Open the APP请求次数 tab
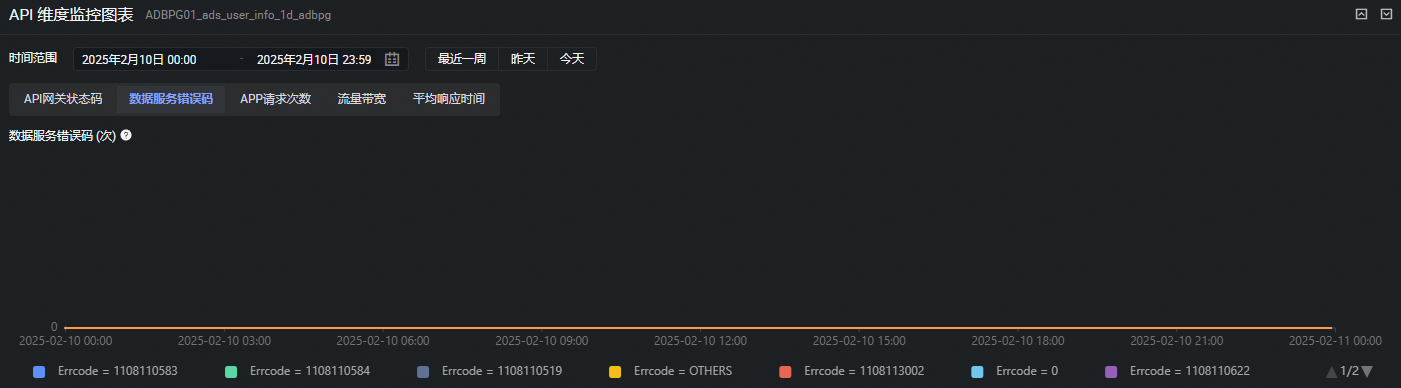 click(276, 99)
